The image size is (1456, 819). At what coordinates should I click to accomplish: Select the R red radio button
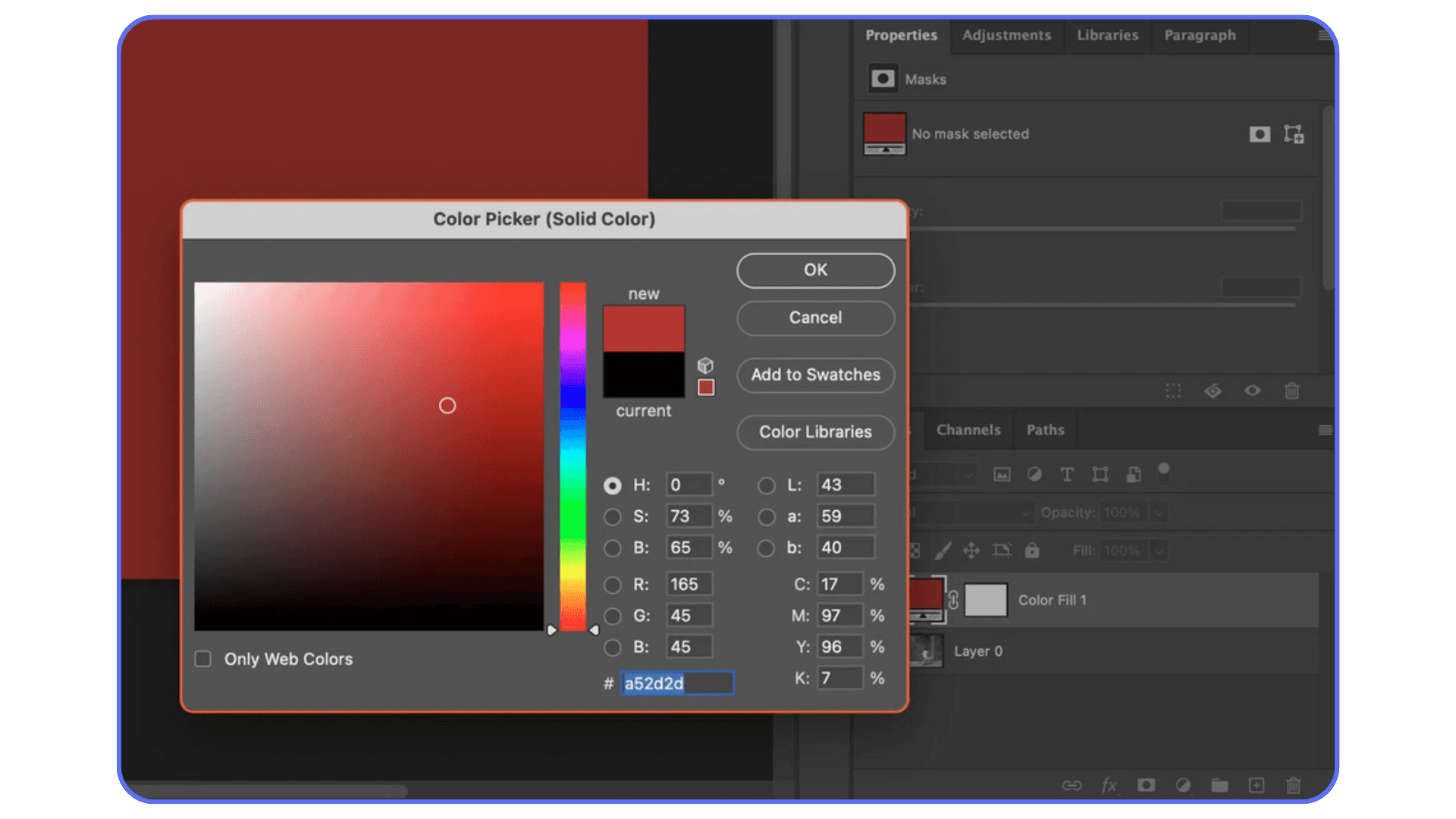pos(613,585)
